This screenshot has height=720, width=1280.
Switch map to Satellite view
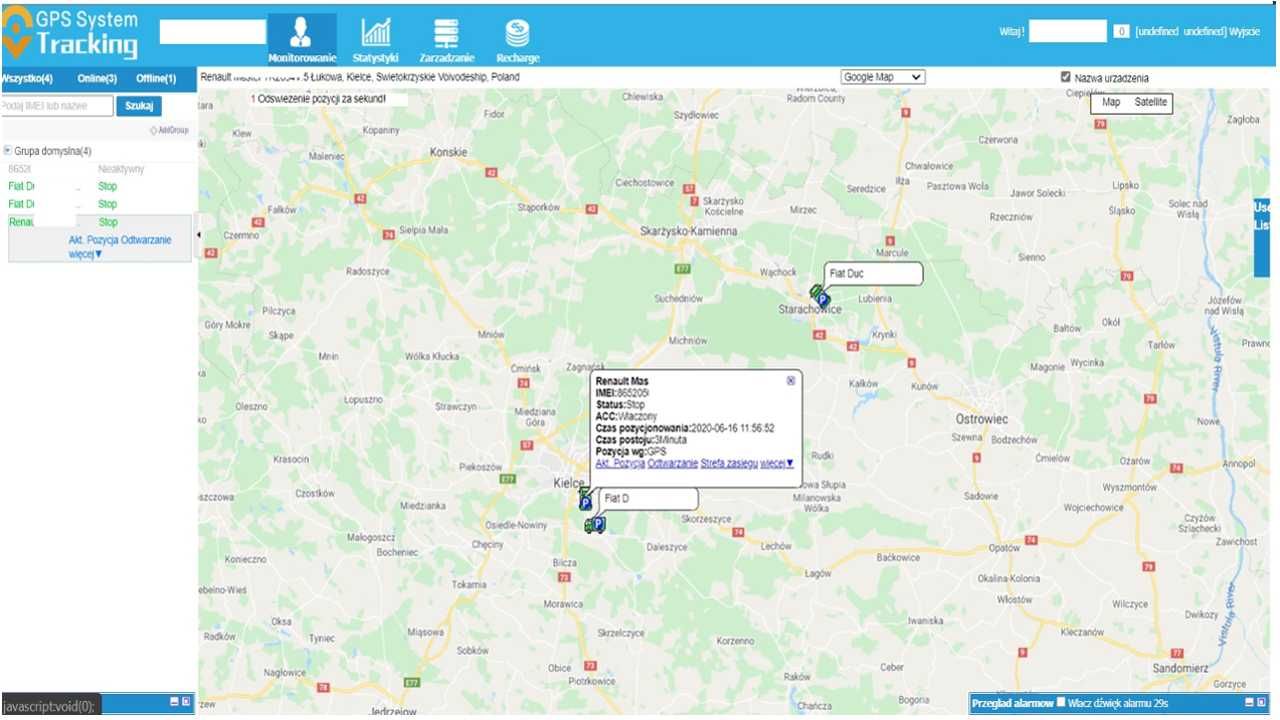pos(1150,102)
